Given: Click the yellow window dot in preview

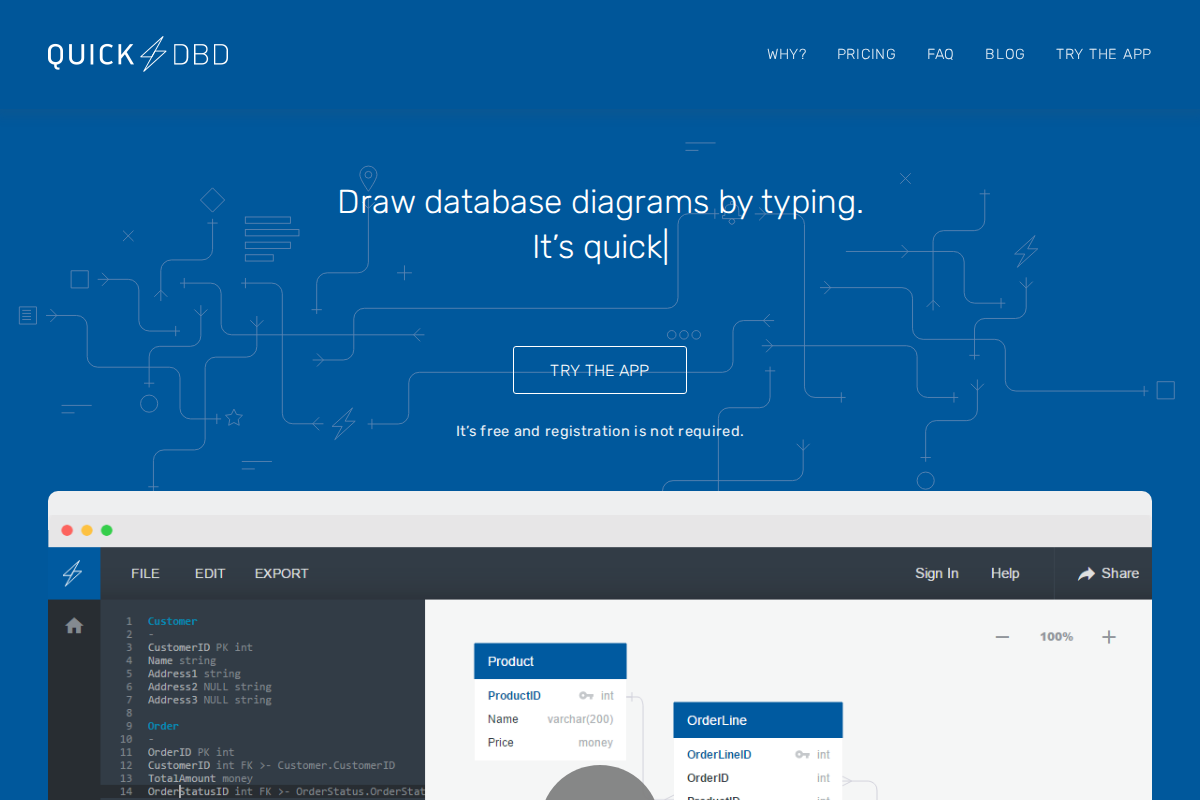Looking at the screenshot, I should (x=87, y=530).
